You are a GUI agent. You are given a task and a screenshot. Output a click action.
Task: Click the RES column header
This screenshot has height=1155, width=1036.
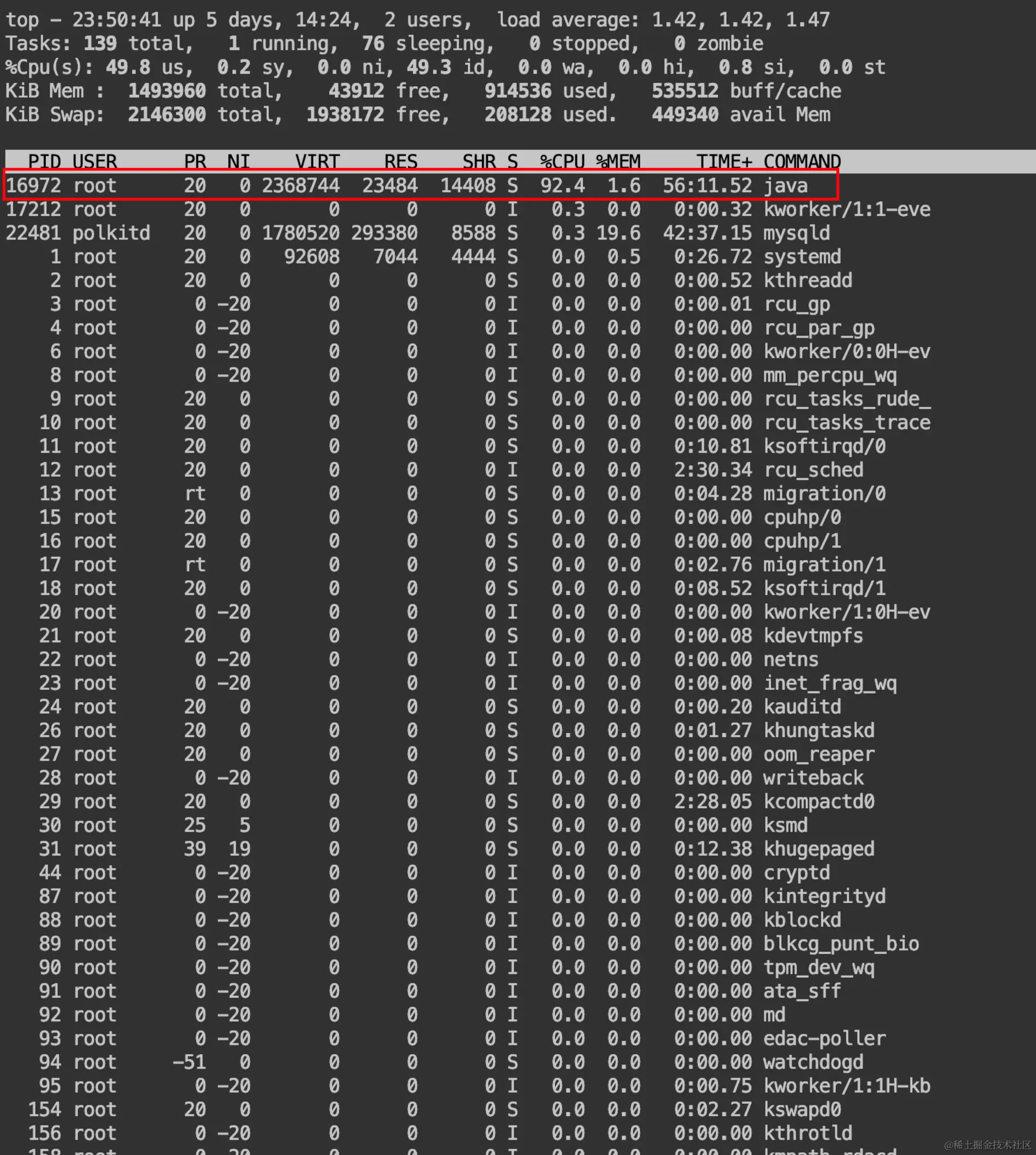pyautogui.click(x=401, y=161)
